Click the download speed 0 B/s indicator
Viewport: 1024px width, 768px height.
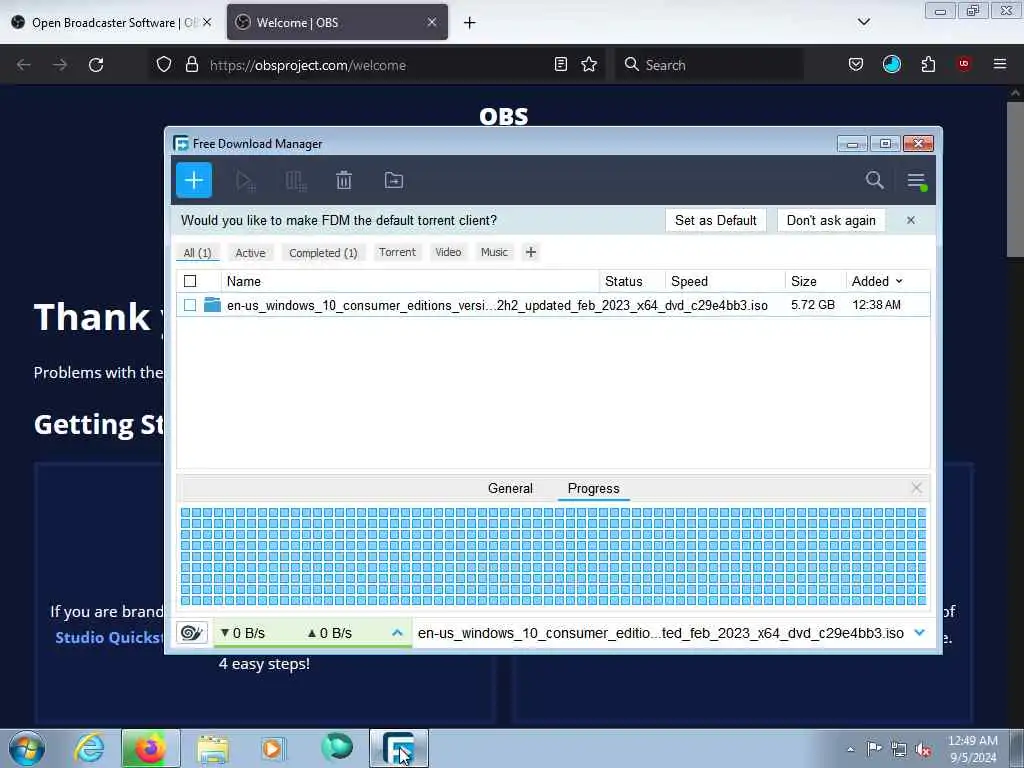(242, 633)
